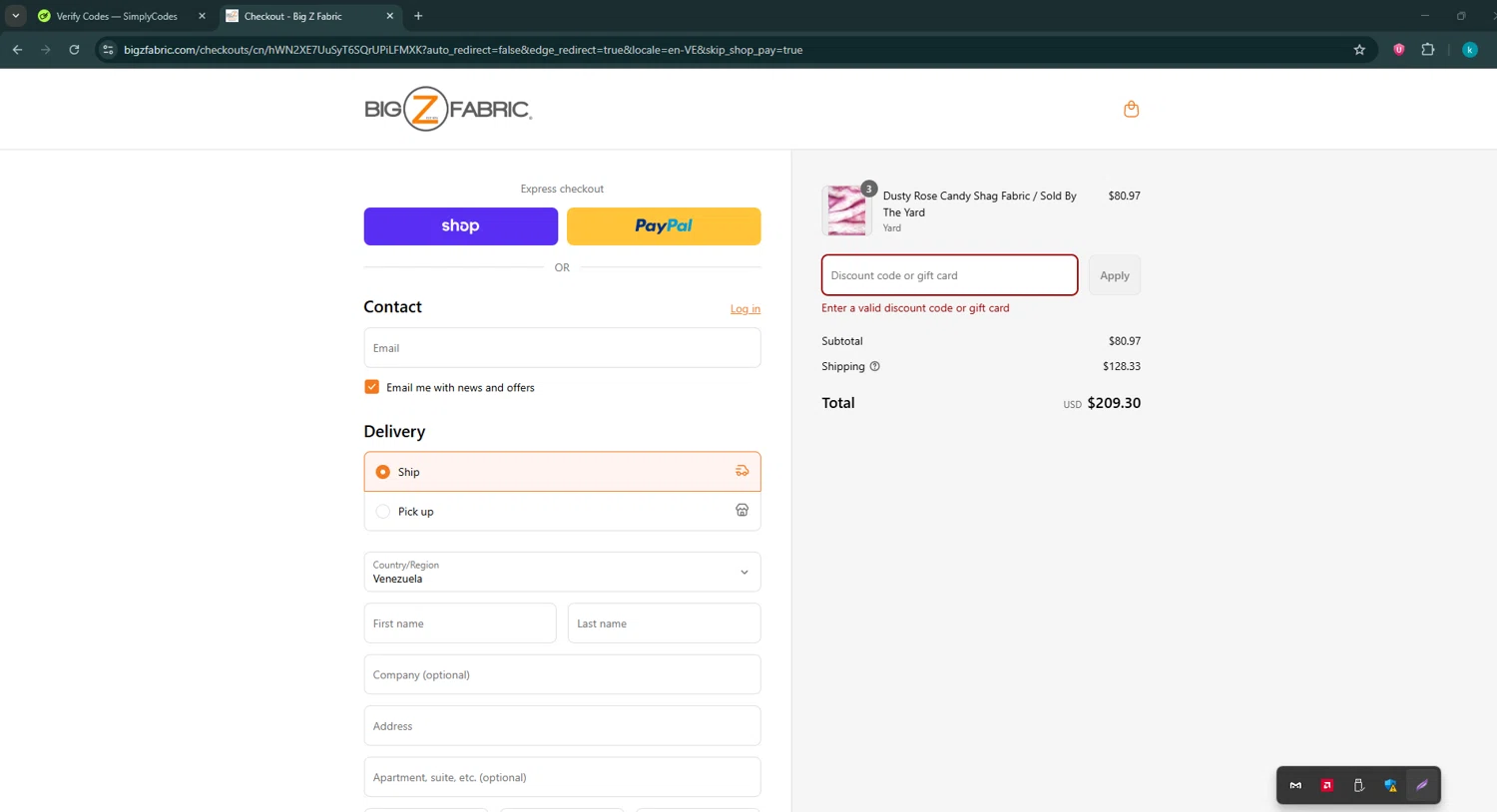1497x812 pixels.
Task: Select the Ship delivery option
Action: coord(562,472)
